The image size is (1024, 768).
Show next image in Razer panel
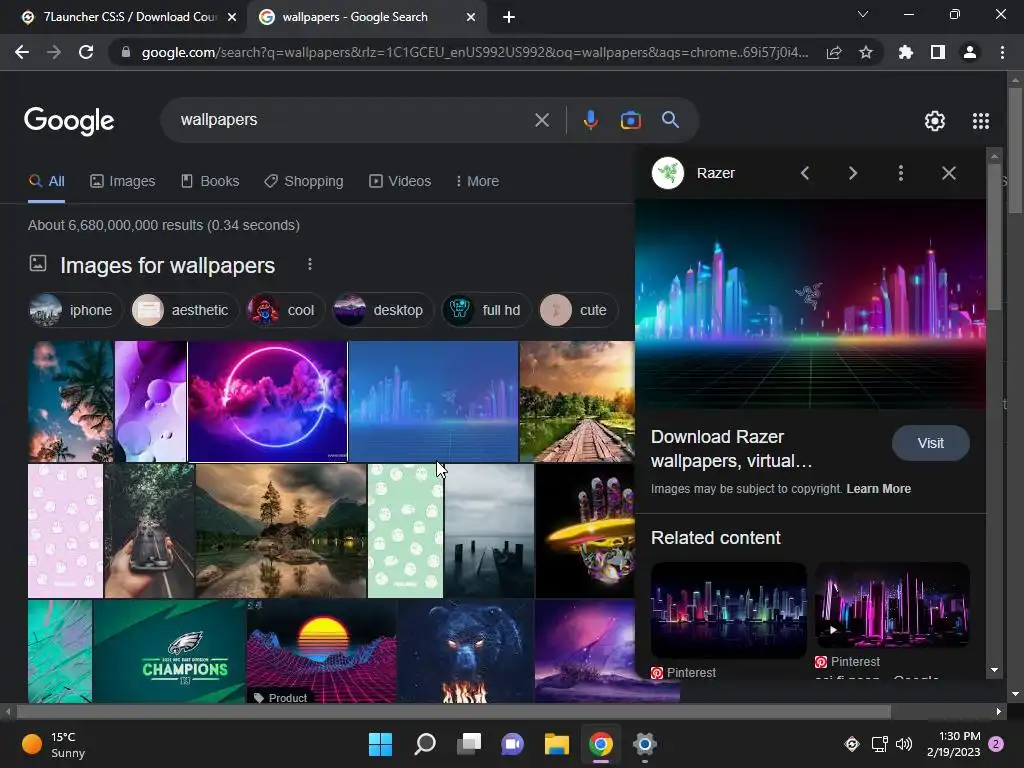[x=852, y=173]
